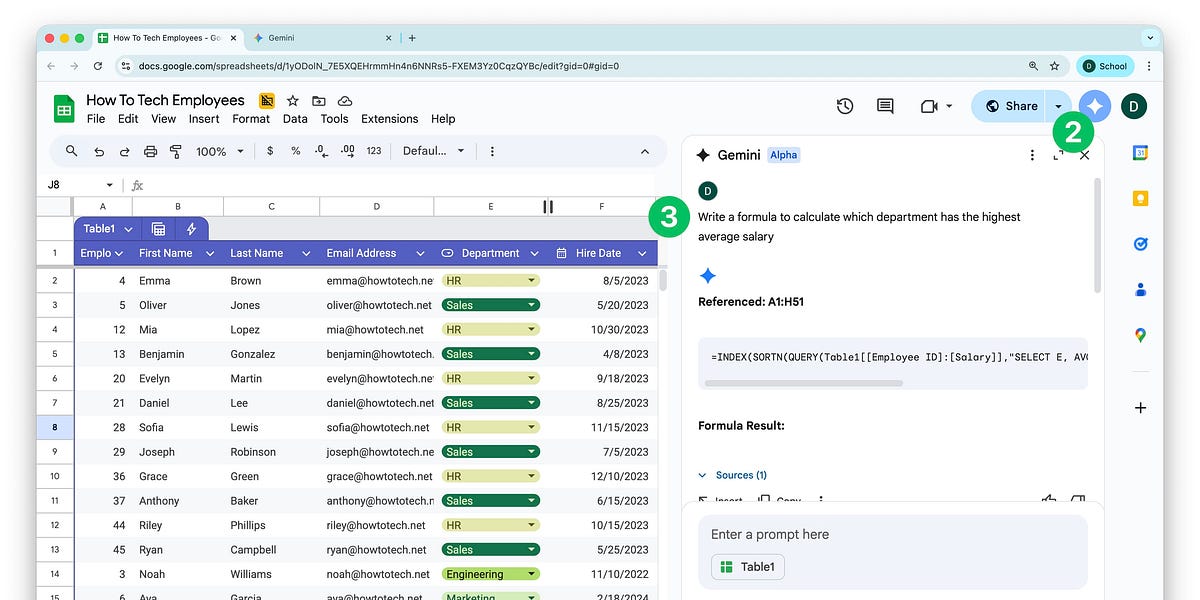Open Google Calendar in side panel
Viewport: 1200px width, 600px height.
pyautogui.click(x=1140, y=153)
